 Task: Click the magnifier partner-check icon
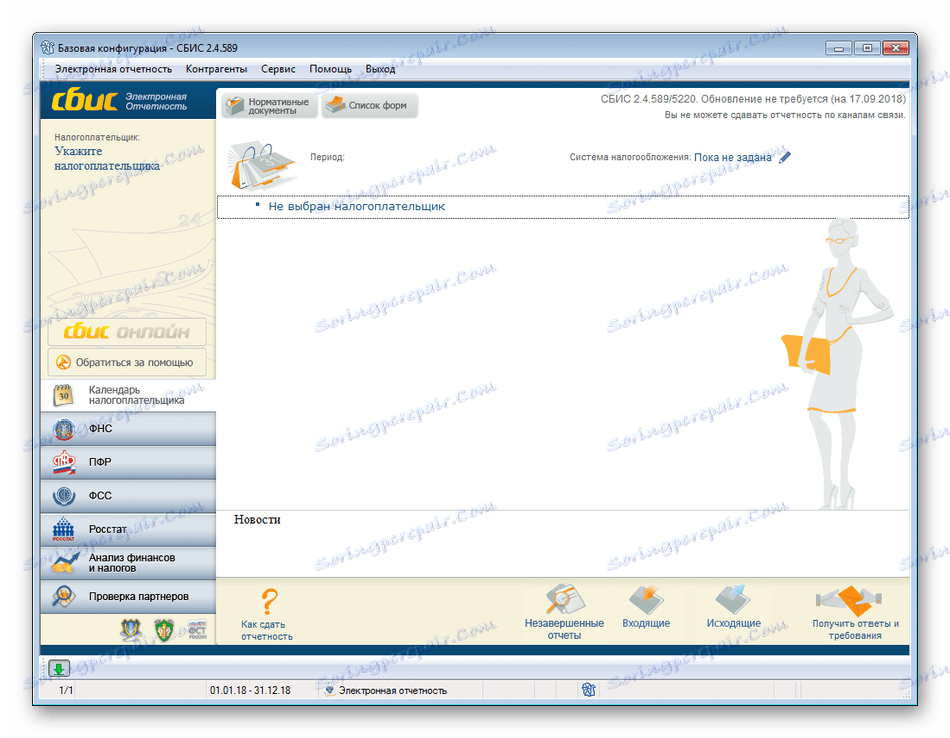[x=64, y=597]
